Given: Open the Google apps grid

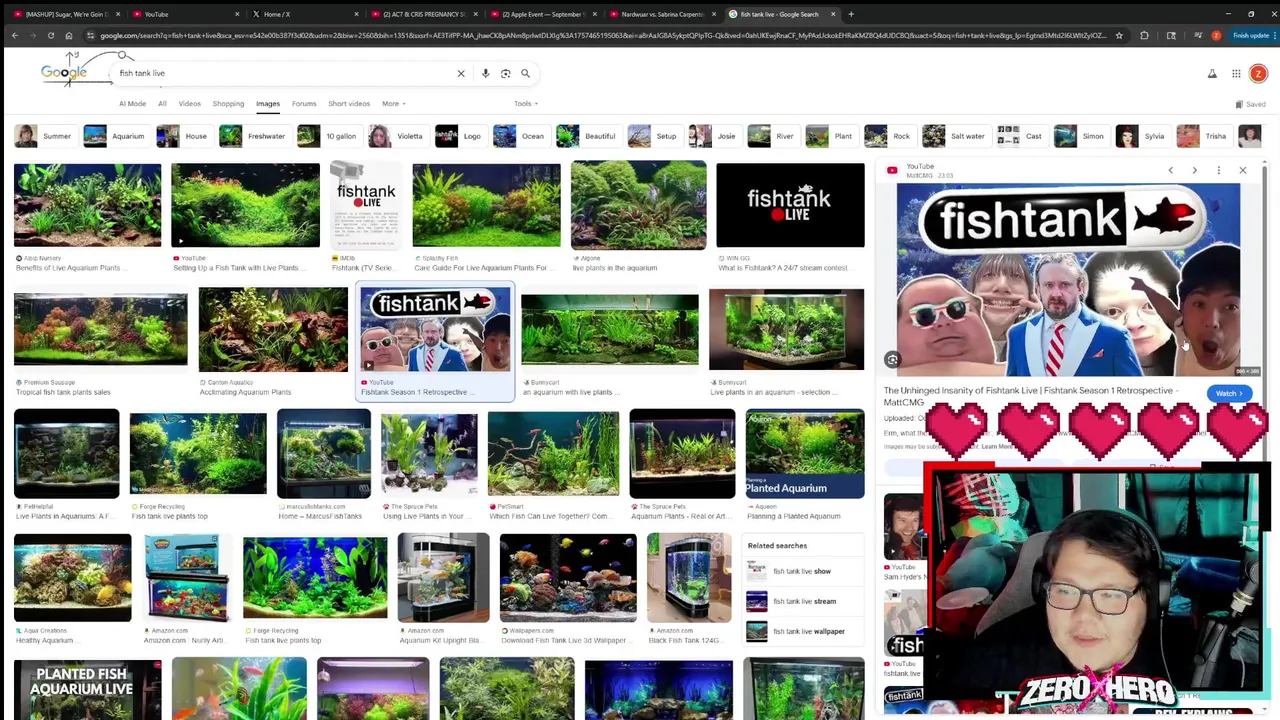Looking at the screenshot, I should pyautogui.click(x=1236, y=73).
